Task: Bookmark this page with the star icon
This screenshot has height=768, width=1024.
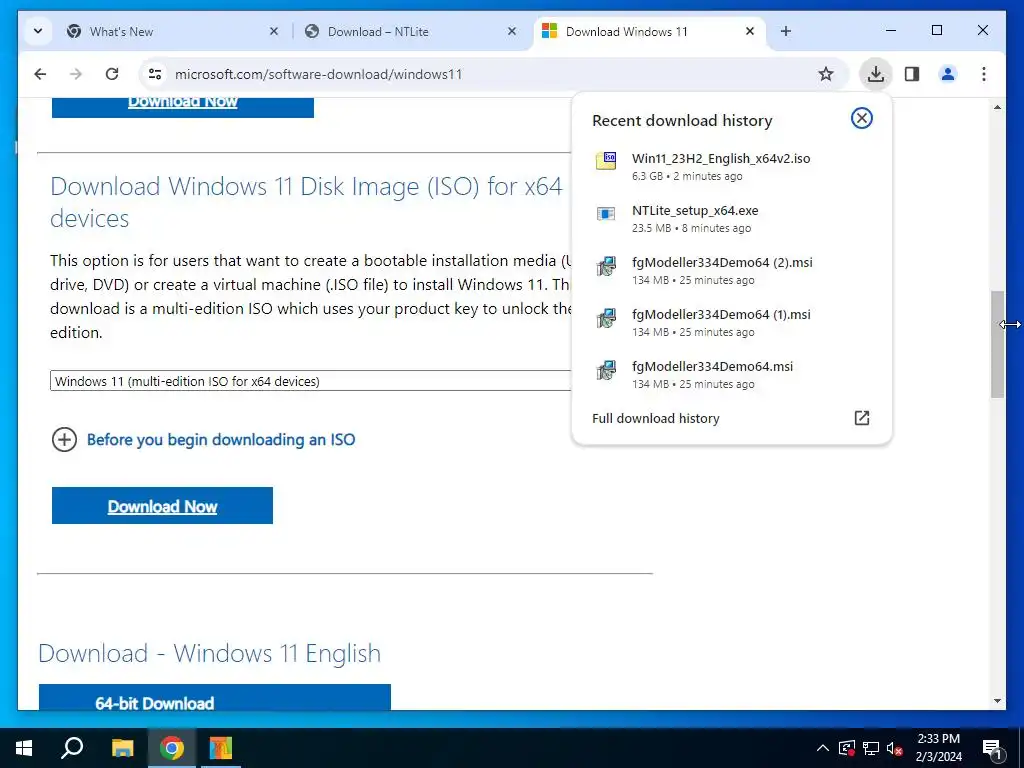Action: [x=825, y=74]
